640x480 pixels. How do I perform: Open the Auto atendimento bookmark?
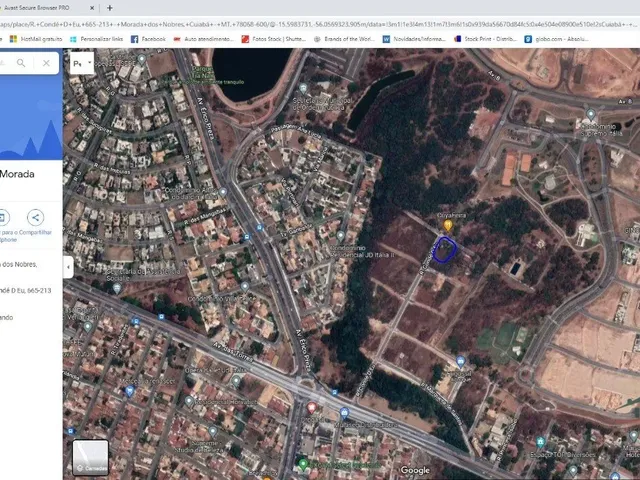tap(204, 39)
